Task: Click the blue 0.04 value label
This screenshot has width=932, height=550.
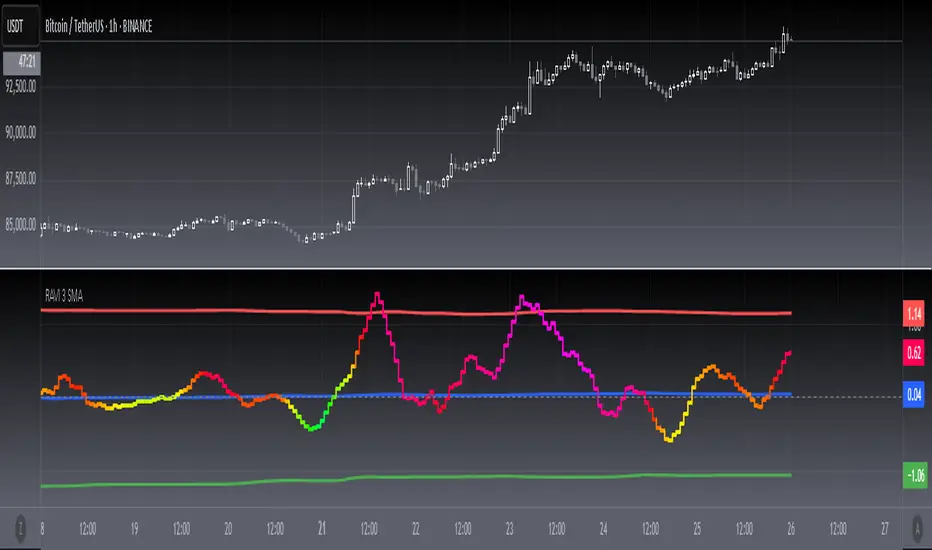Action: [914, 395]
